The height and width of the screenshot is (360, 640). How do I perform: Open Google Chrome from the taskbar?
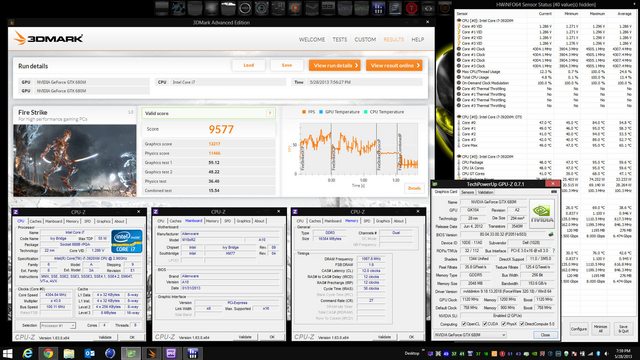pyautogui.click(x=48, y=353)
